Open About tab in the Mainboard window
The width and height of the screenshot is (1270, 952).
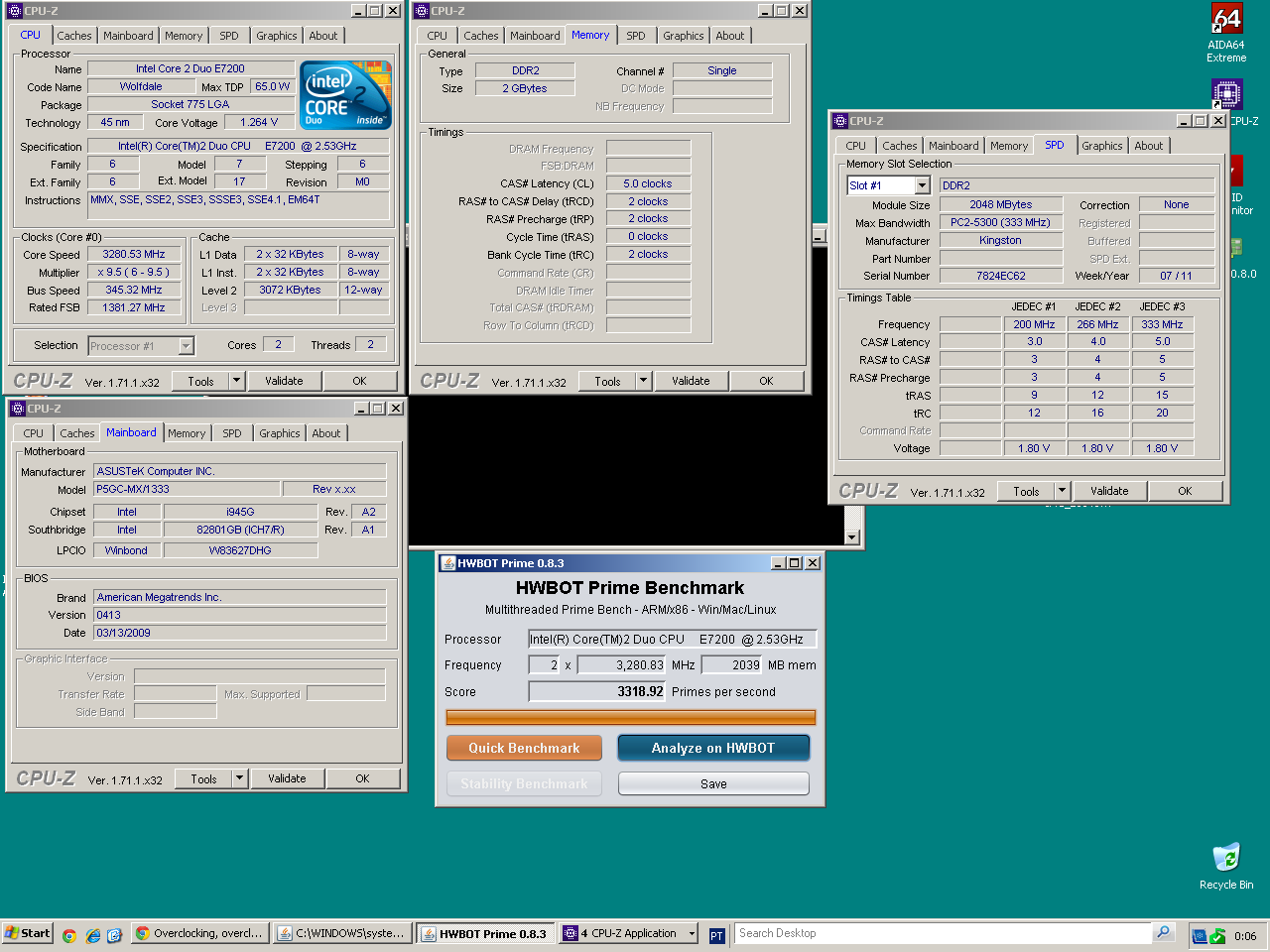pyautogui.click(x=326, y=433)
